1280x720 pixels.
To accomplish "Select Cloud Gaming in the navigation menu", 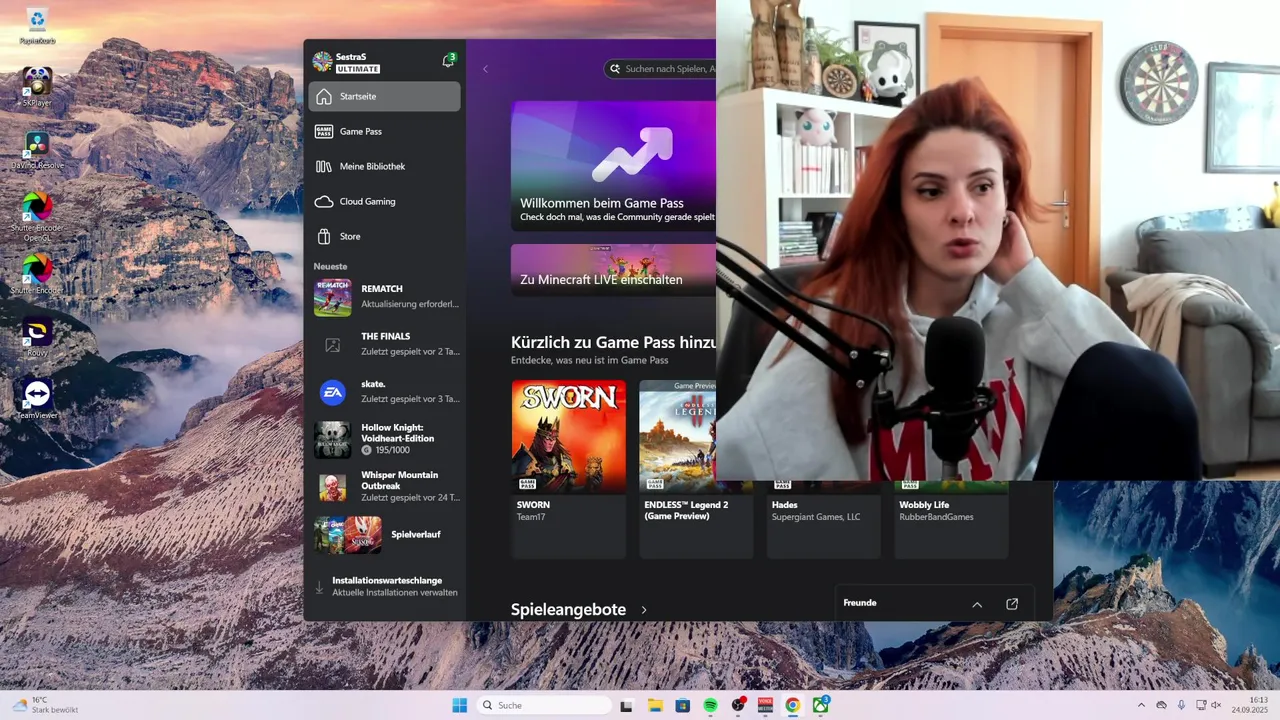I will (x=384, y=201).
